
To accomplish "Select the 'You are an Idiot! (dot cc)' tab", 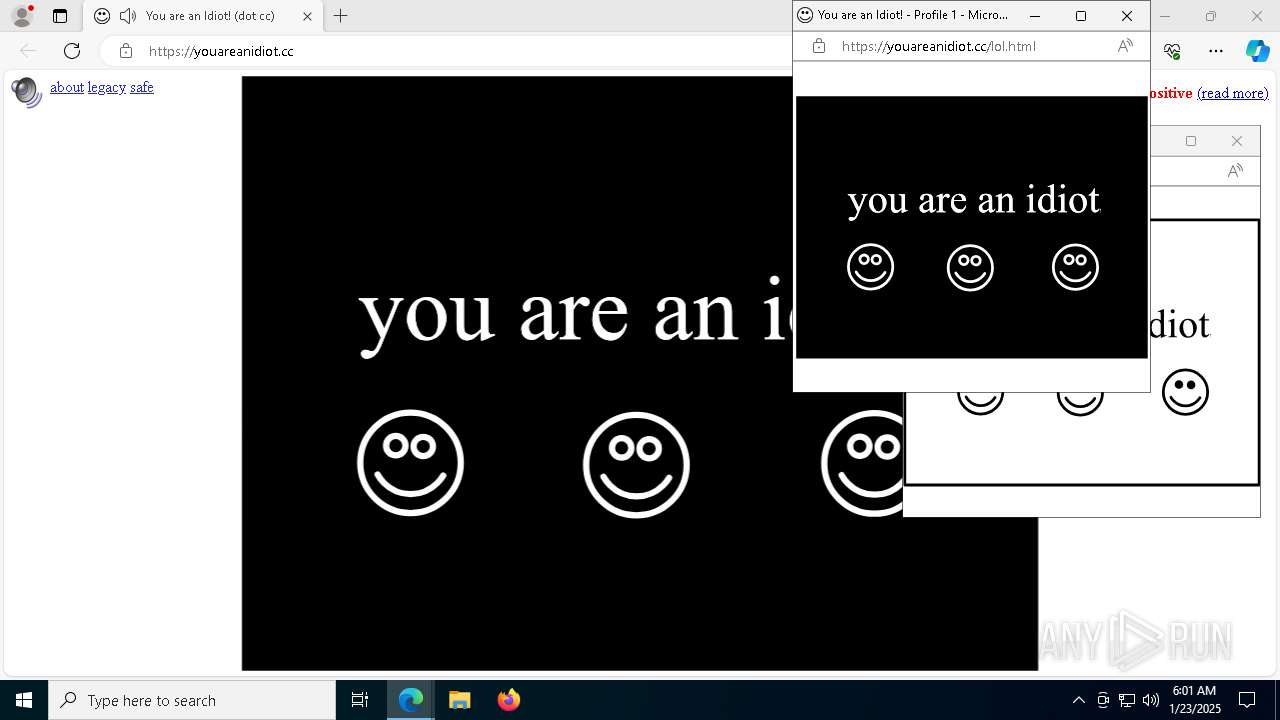I will 202,16.
